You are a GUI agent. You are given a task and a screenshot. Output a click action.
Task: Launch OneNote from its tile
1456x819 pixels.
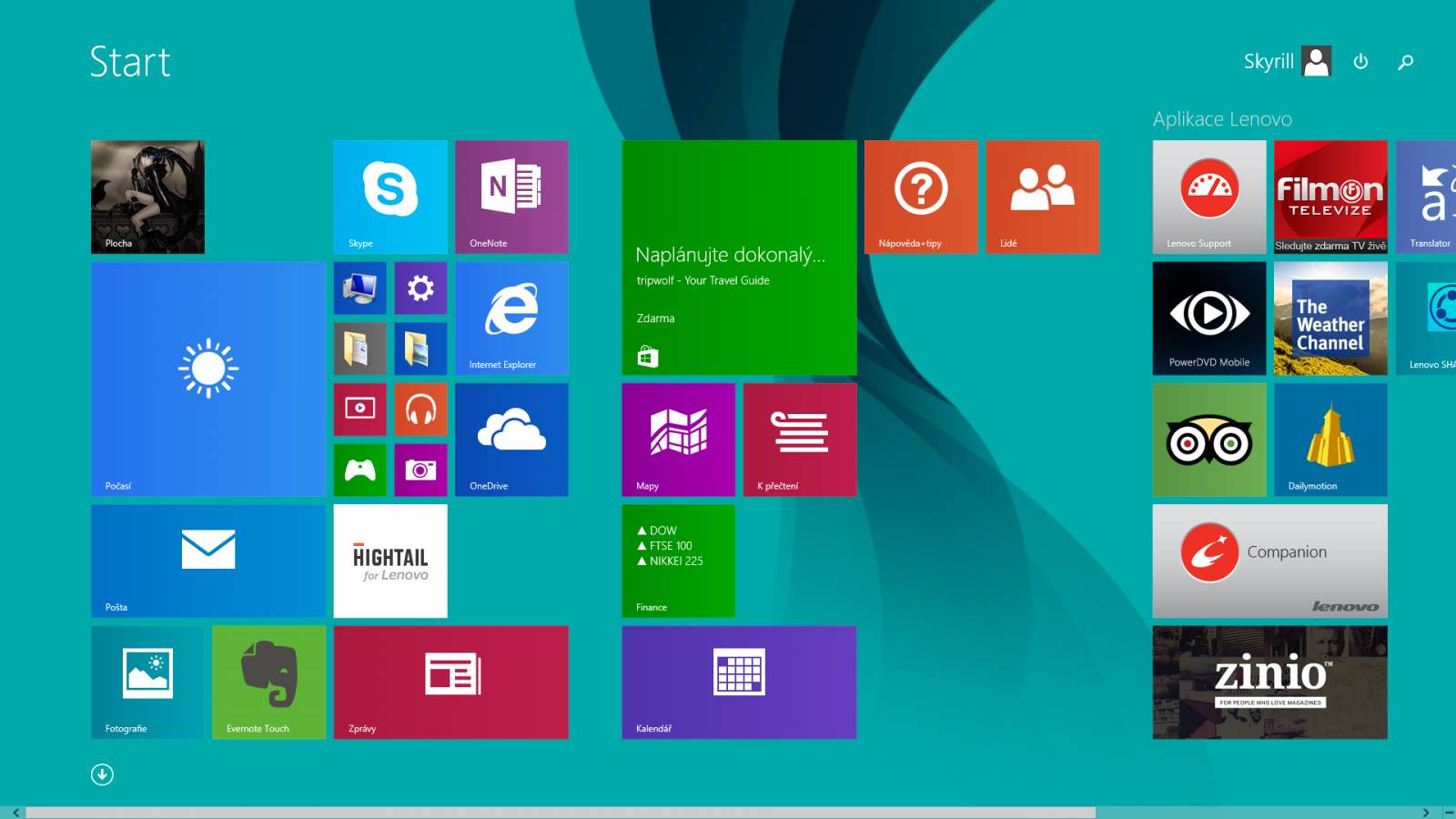[511, 197]
